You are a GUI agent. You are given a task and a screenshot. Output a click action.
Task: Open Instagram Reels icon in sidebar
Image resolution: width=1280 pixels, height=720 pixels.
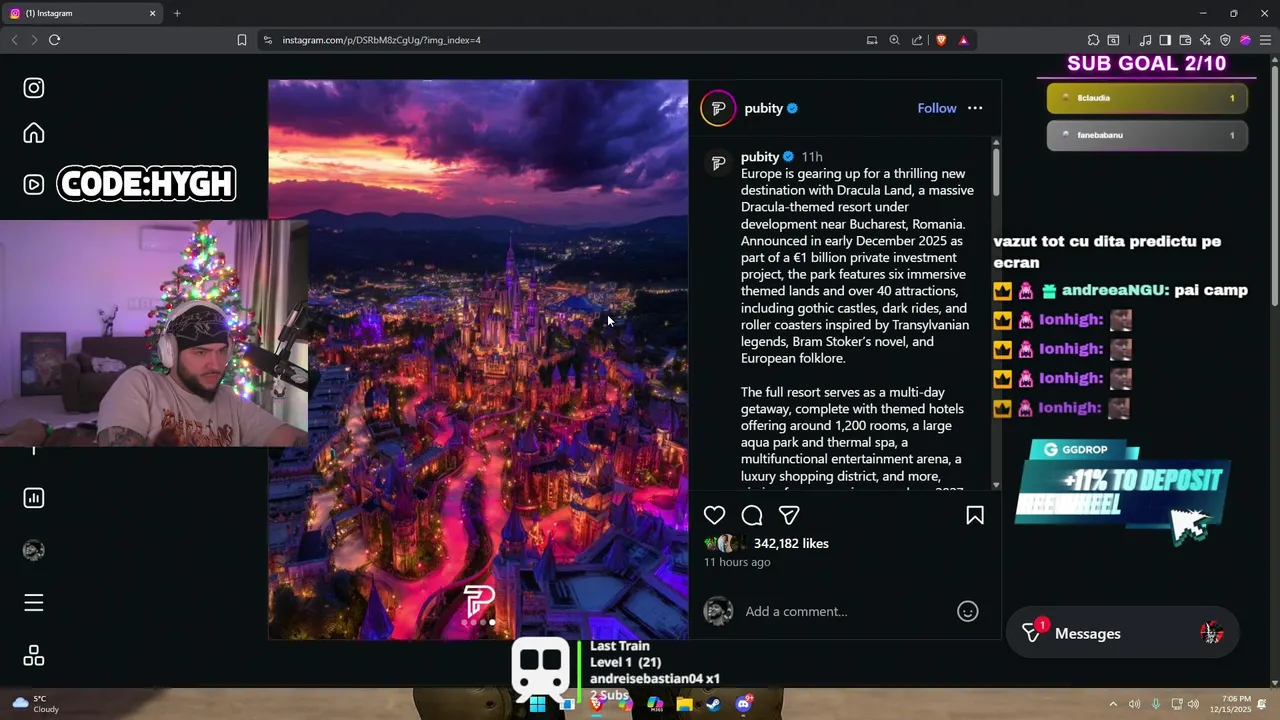[34, 185]
